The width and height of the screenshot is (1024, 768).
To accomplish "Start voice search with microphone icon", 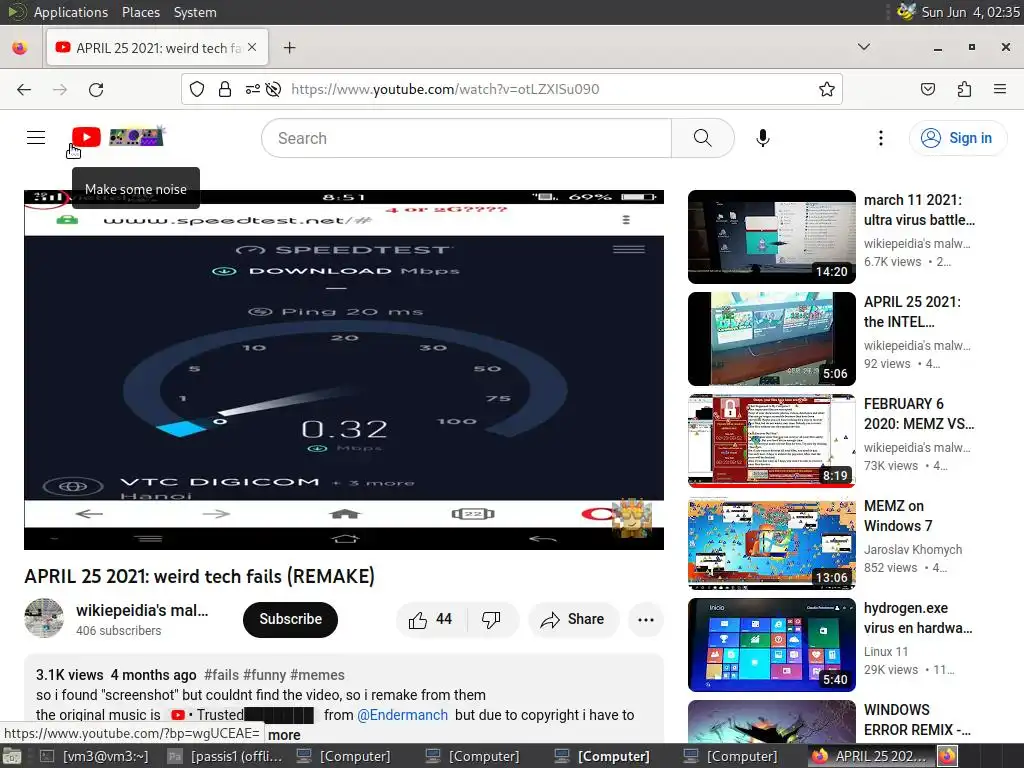I will pyautogui.click(x=762, y=138).
